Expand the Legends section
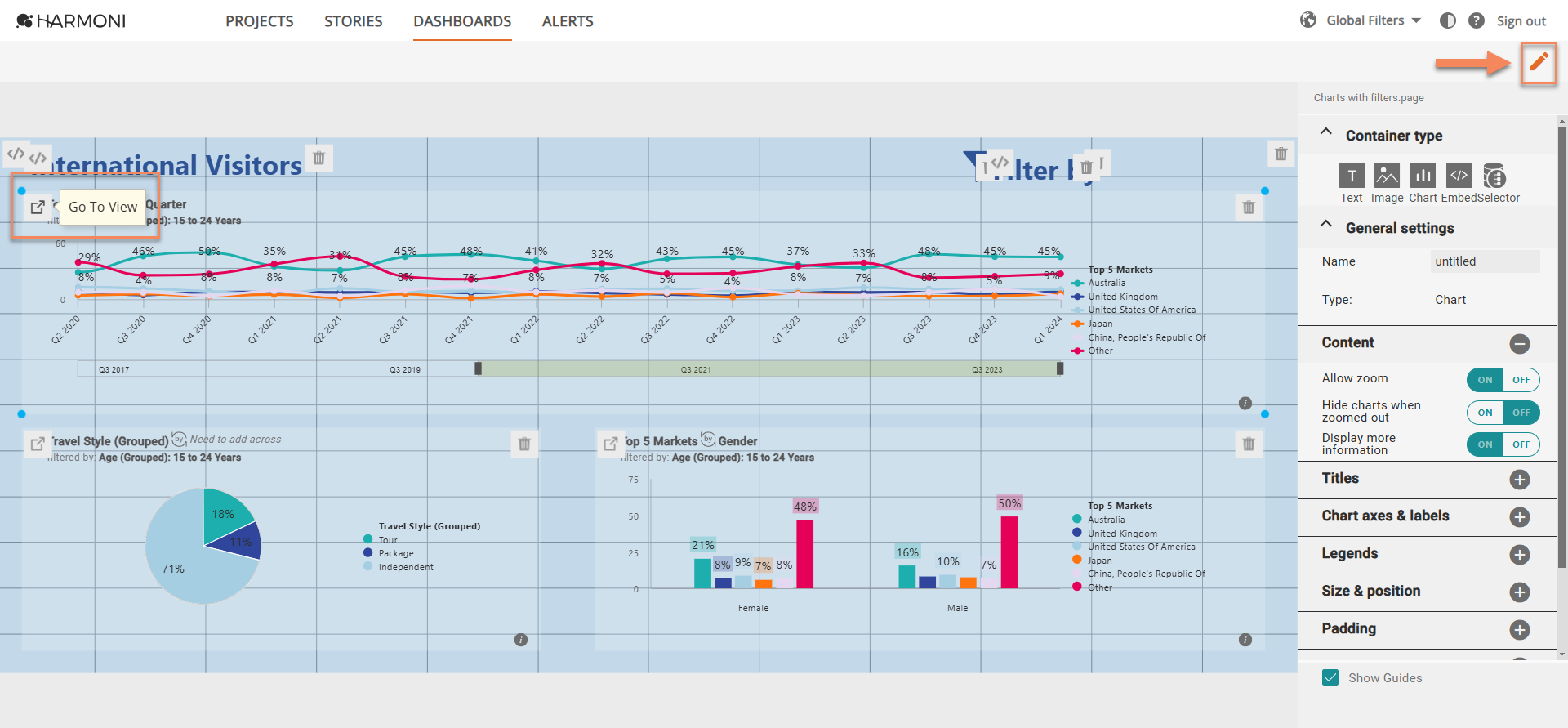Viewport: 1568px width, 728px height. click(1520, 555)
